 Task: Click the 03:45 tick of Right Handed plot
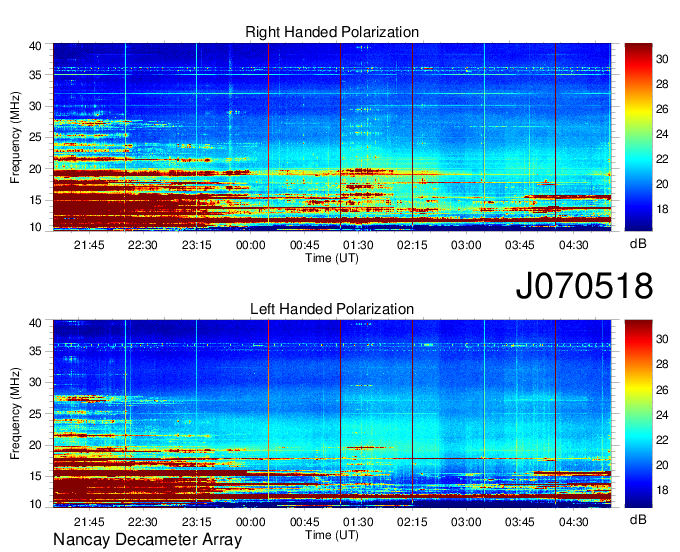520,245
